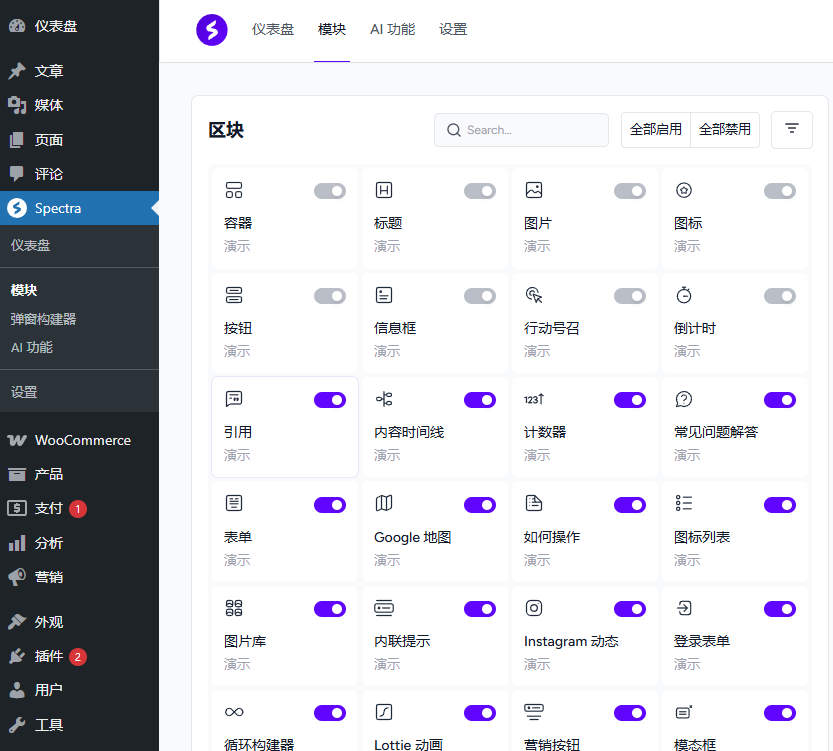833x751 pixels.
Task: Open the 演示 link under 按钮
Action: pyautogui.click(x=237, y=351)
